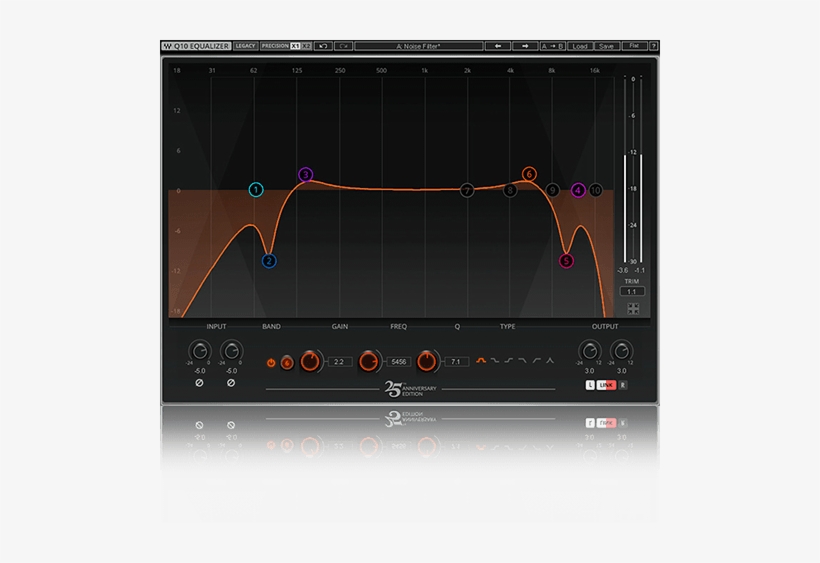Select inactive band 9 node
The width and height of the screenshot is (820, 563).
click(x=552, y=190)
